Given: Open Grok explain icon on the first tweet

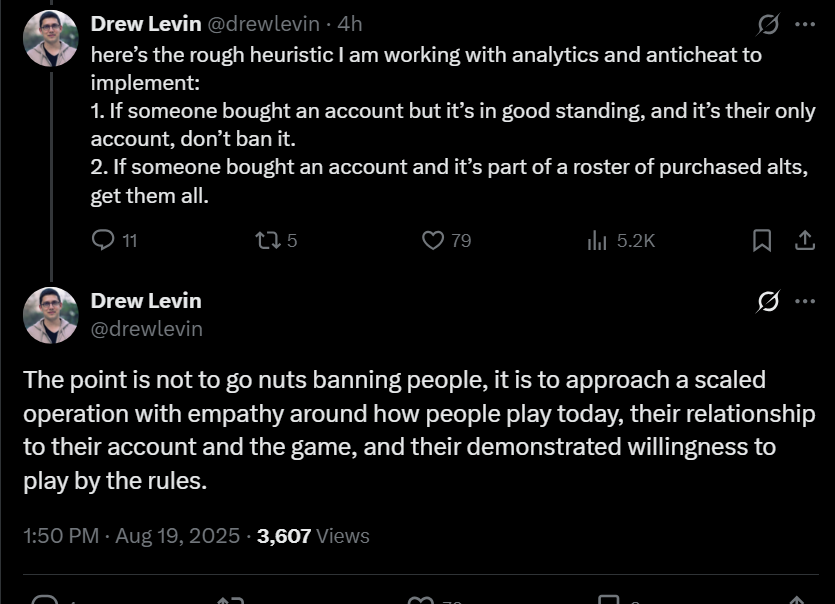Looking at the screenshot, I should [768, 24].
